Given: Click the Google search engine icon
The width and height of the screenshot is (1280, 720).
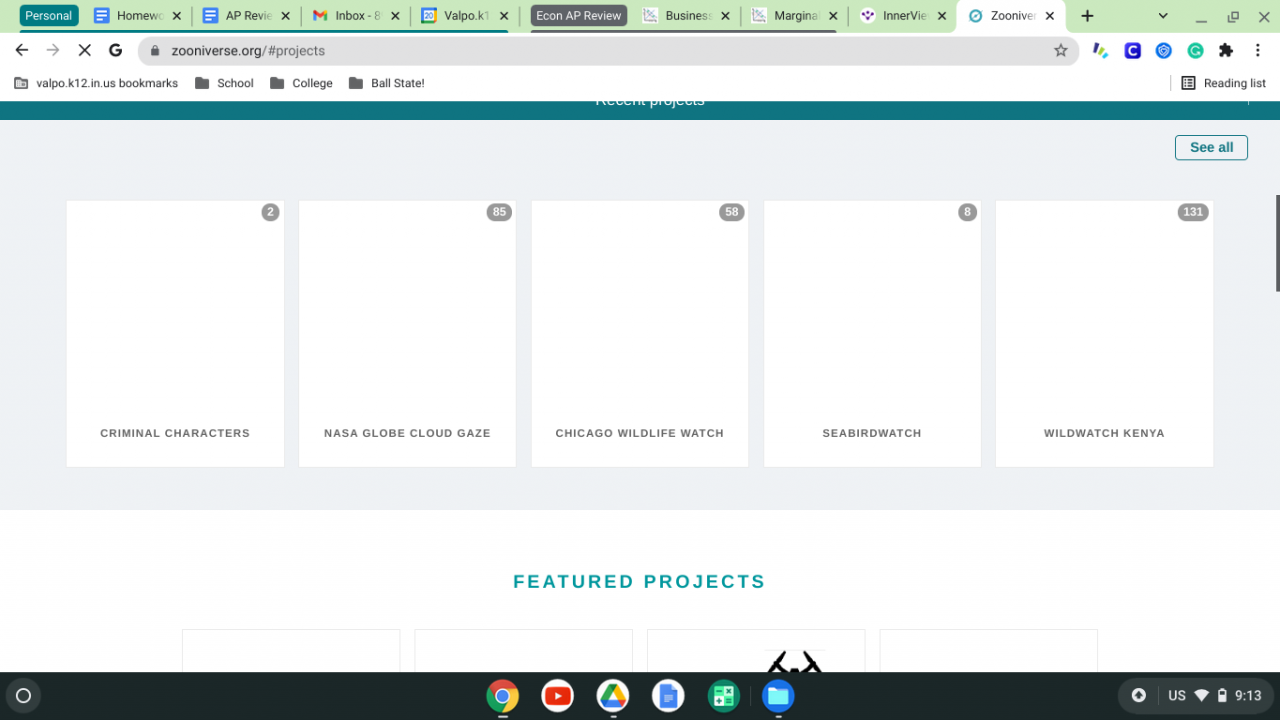Looking at the screenshot, I should pos(115,51).
